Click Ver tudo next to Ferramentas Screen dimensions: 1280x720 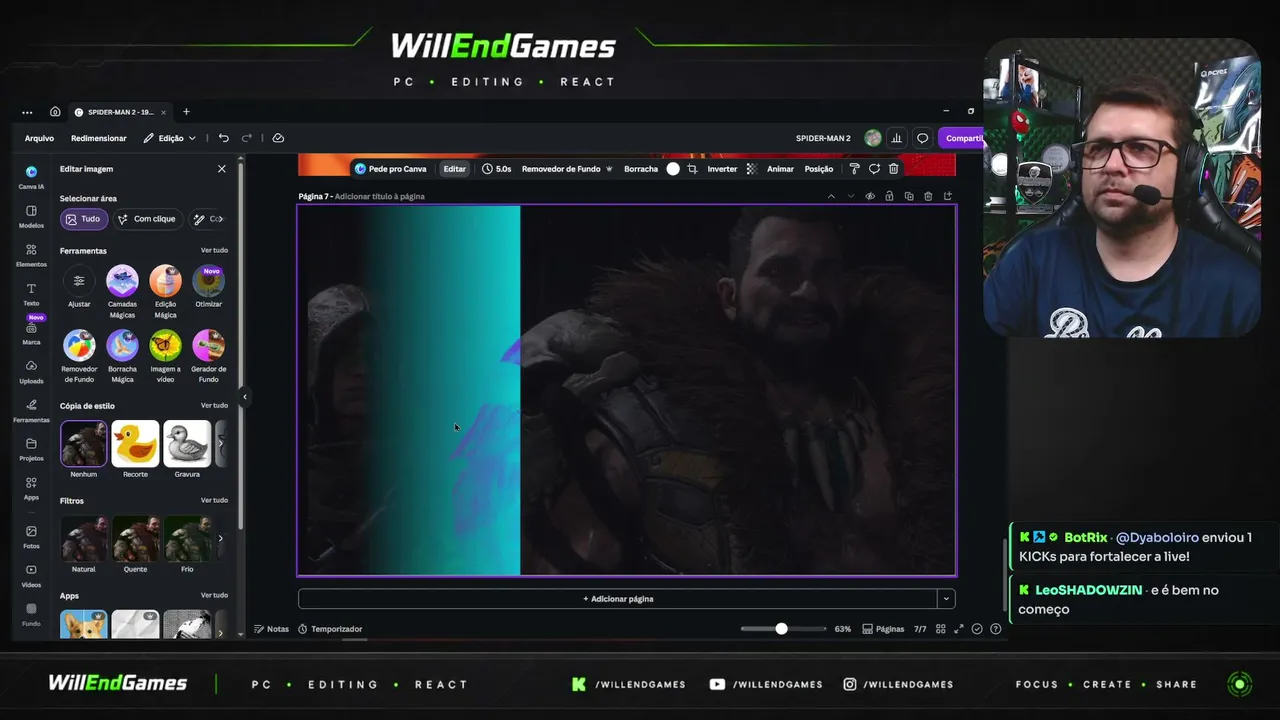pos(214,250)
